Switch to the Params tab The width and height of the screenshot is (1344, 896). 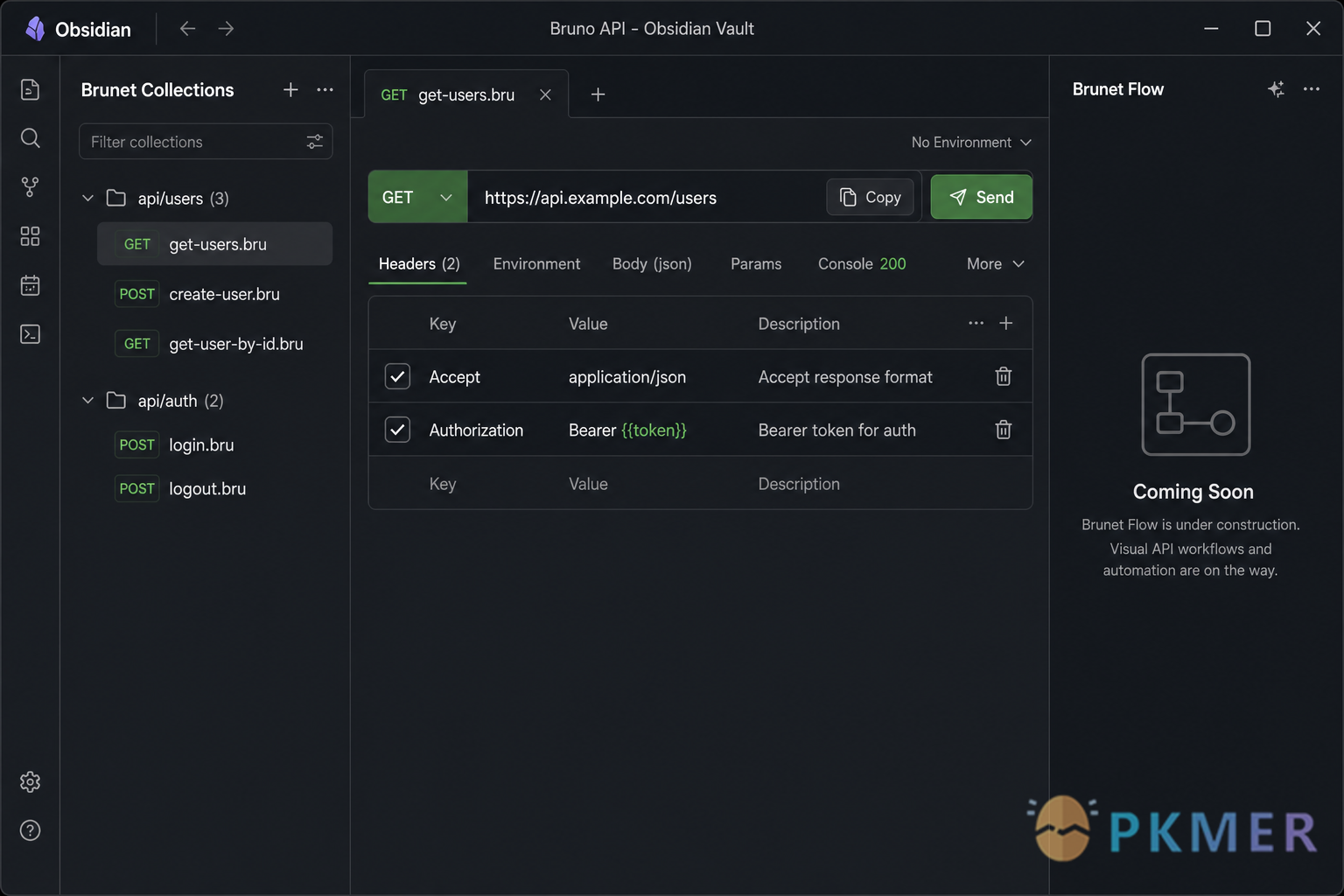click(756, 263)
